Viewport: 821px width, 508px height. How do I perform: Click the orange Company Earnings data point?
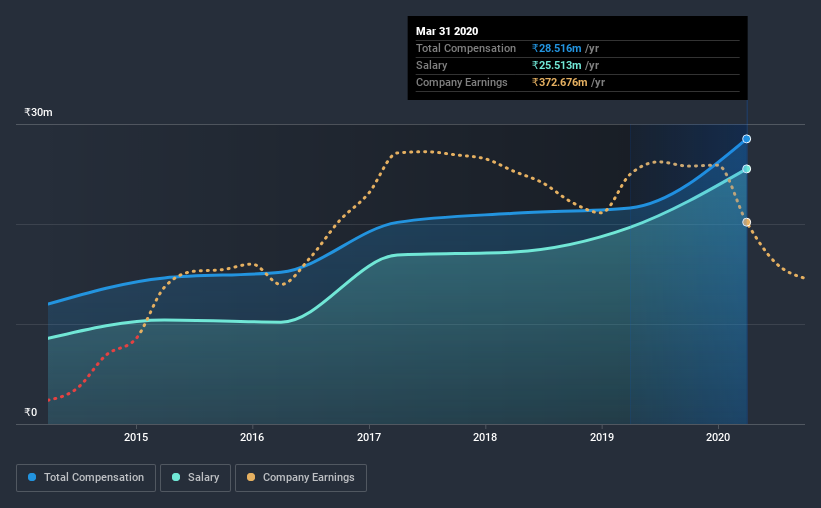747,223
